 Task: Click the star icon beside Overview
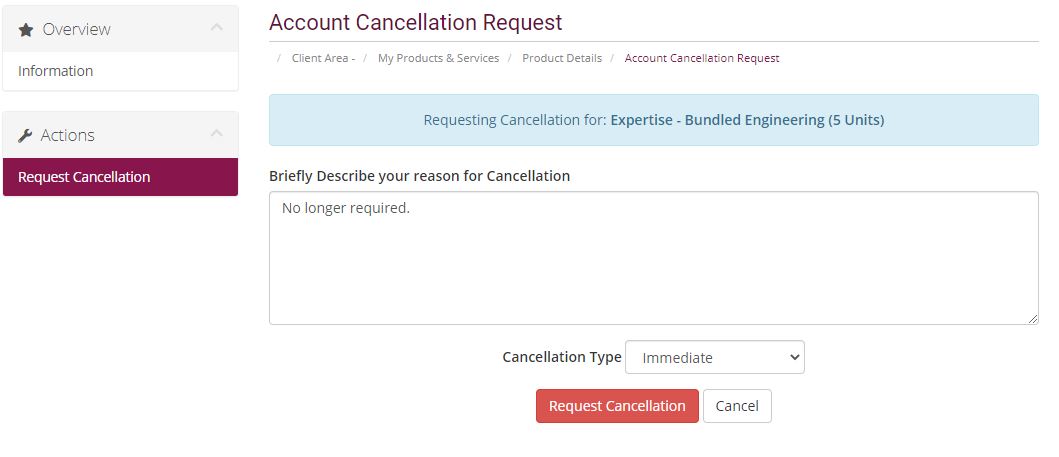click(x=26, y=30)
